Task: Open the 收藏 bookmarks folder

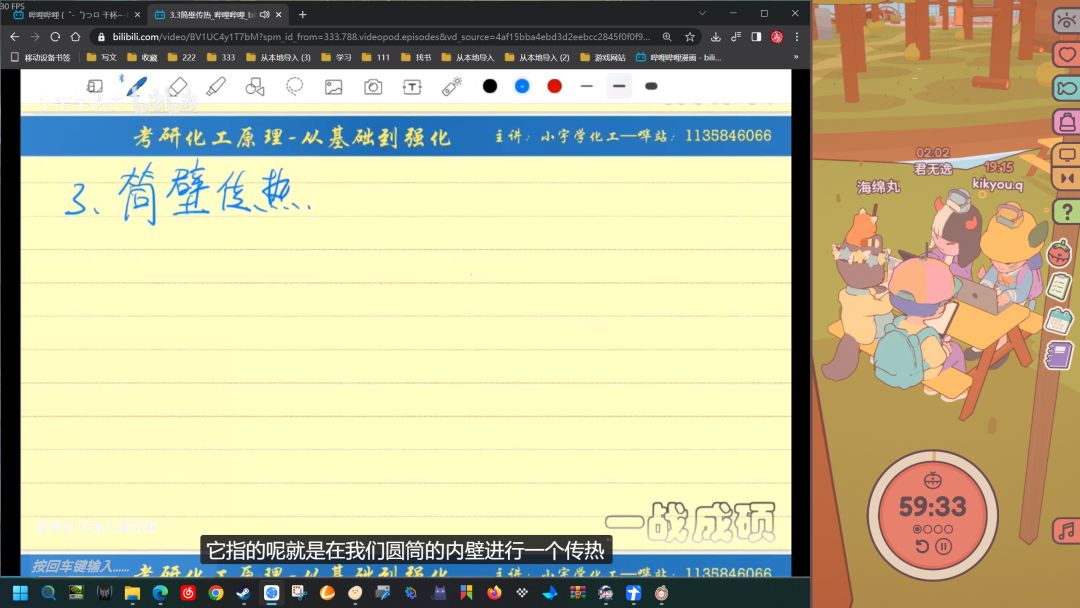Action: point(142,57)
